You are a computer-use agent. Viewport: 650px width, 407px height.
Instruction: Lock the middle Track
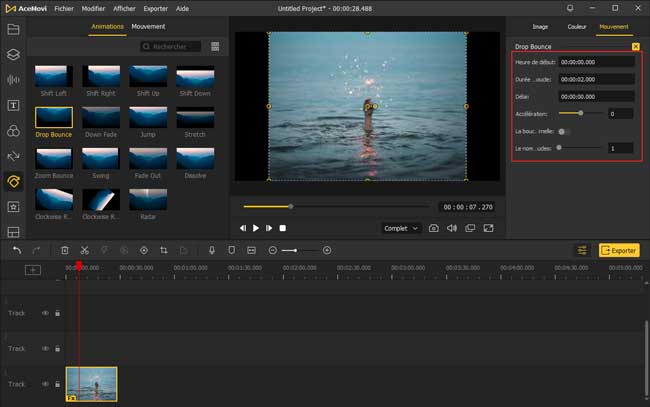(58, 349)
